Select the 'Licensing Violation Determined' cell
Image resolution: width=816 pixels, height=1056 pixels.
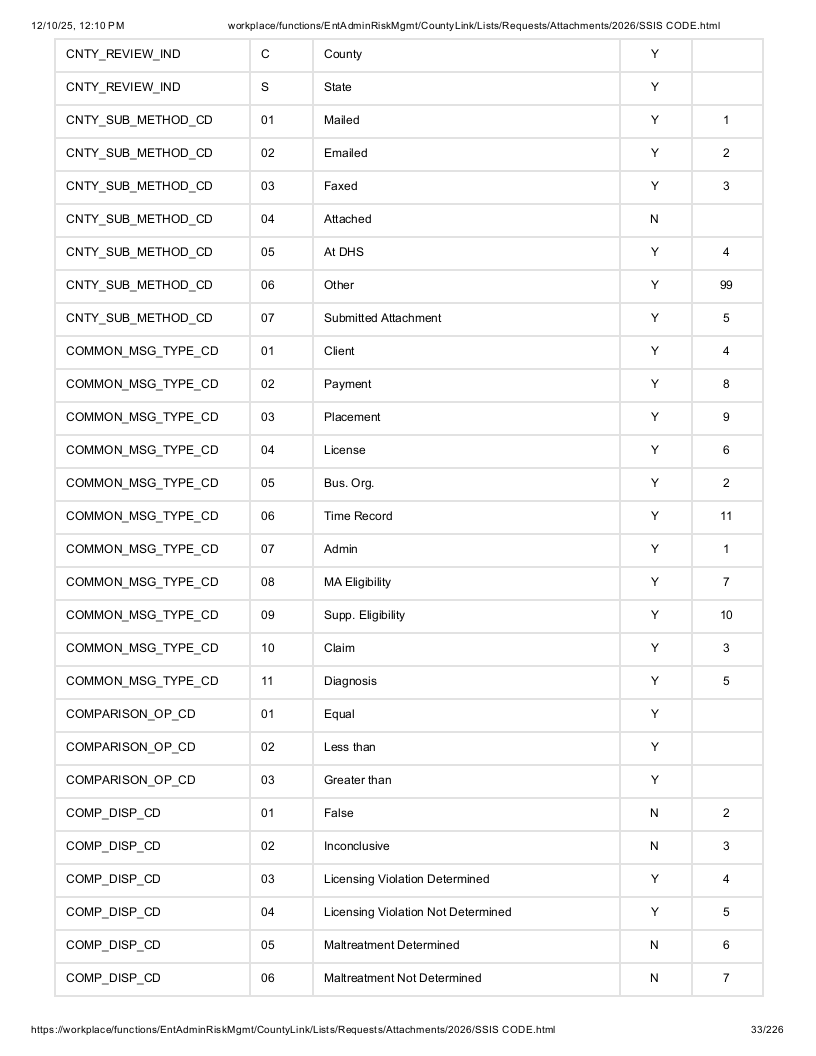[x=466, y=879]
